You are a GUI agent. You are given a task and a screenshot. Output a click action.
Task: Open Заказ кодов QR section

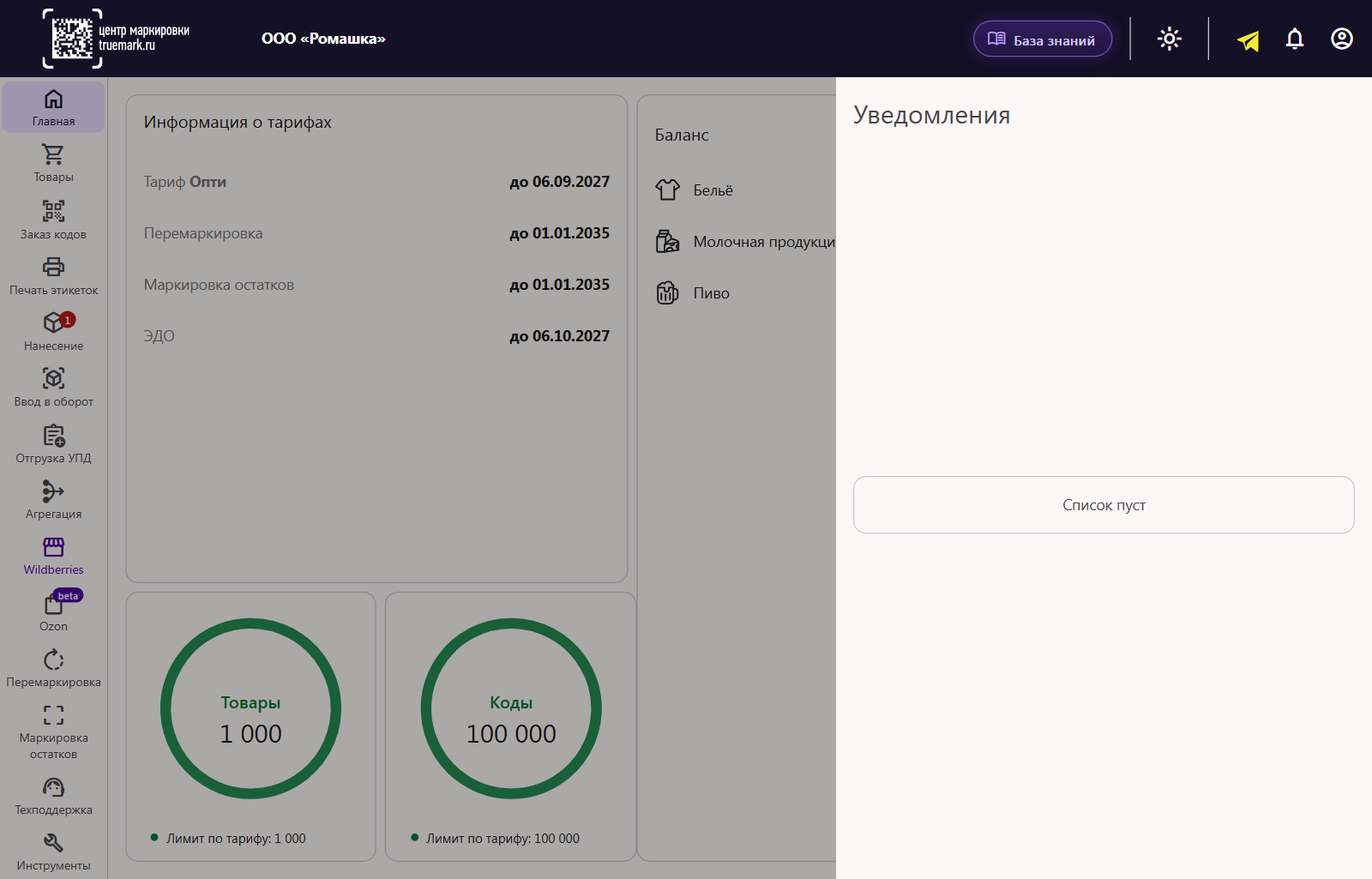[53, 220]
